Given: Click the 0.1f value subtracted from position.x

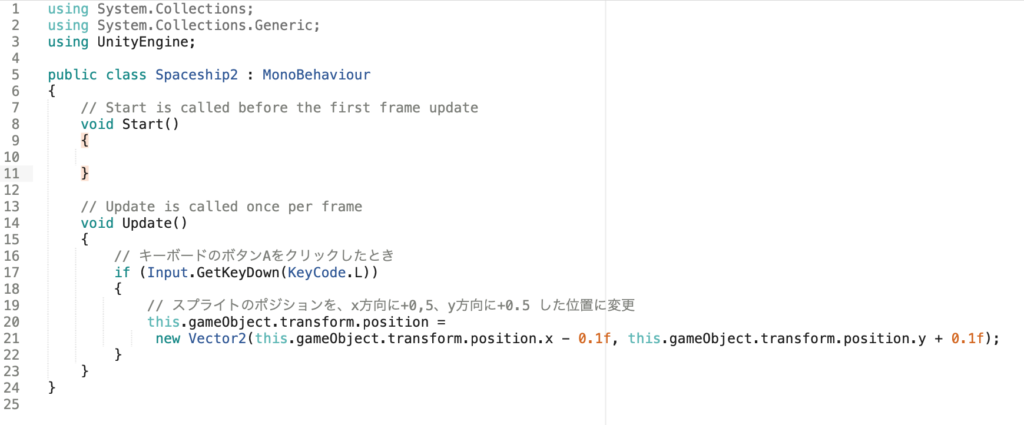Looking at the screenshot, I should click(x=594, y=338).
